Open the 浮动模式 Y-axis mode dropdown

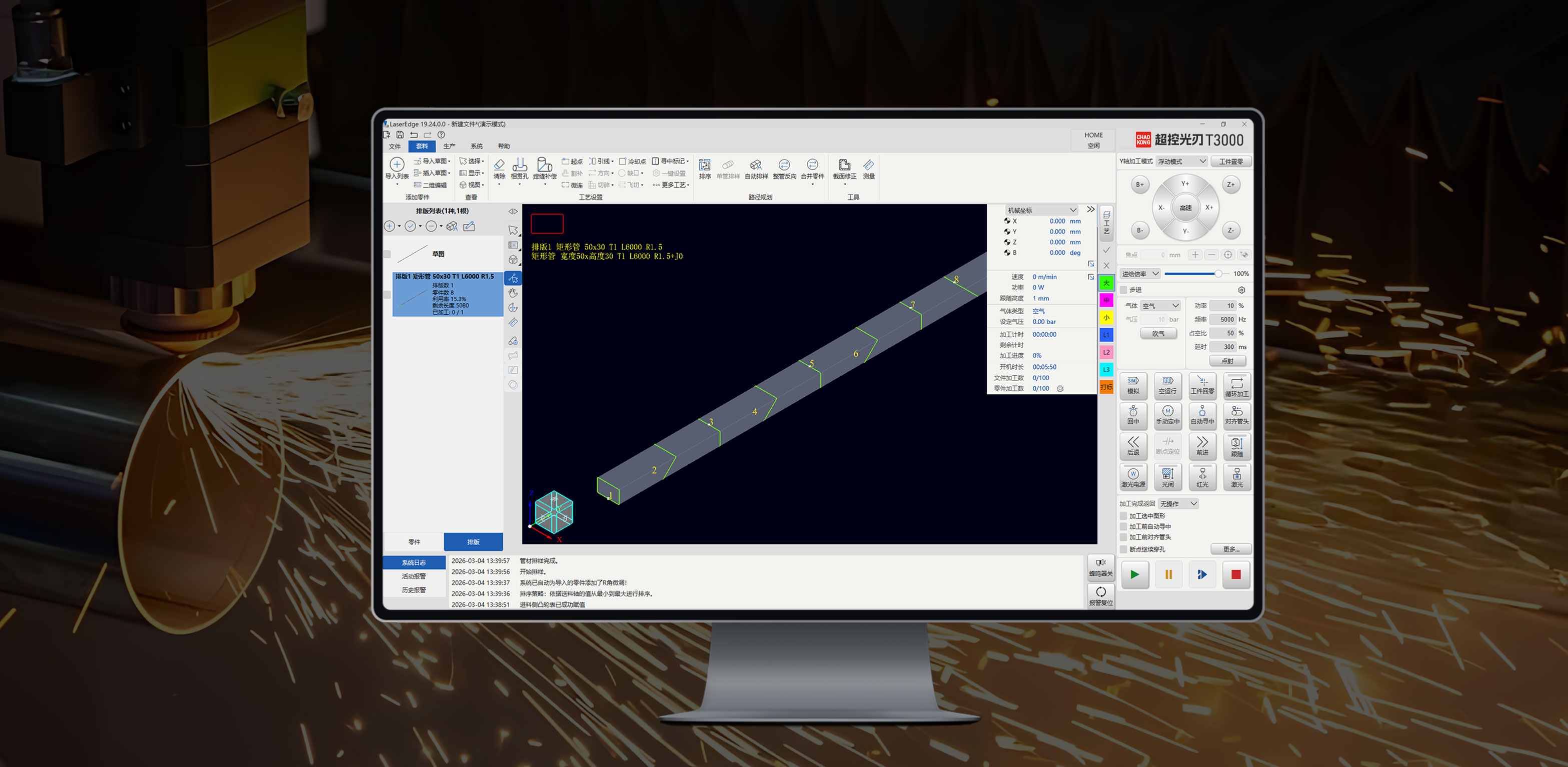(1181, 161)
